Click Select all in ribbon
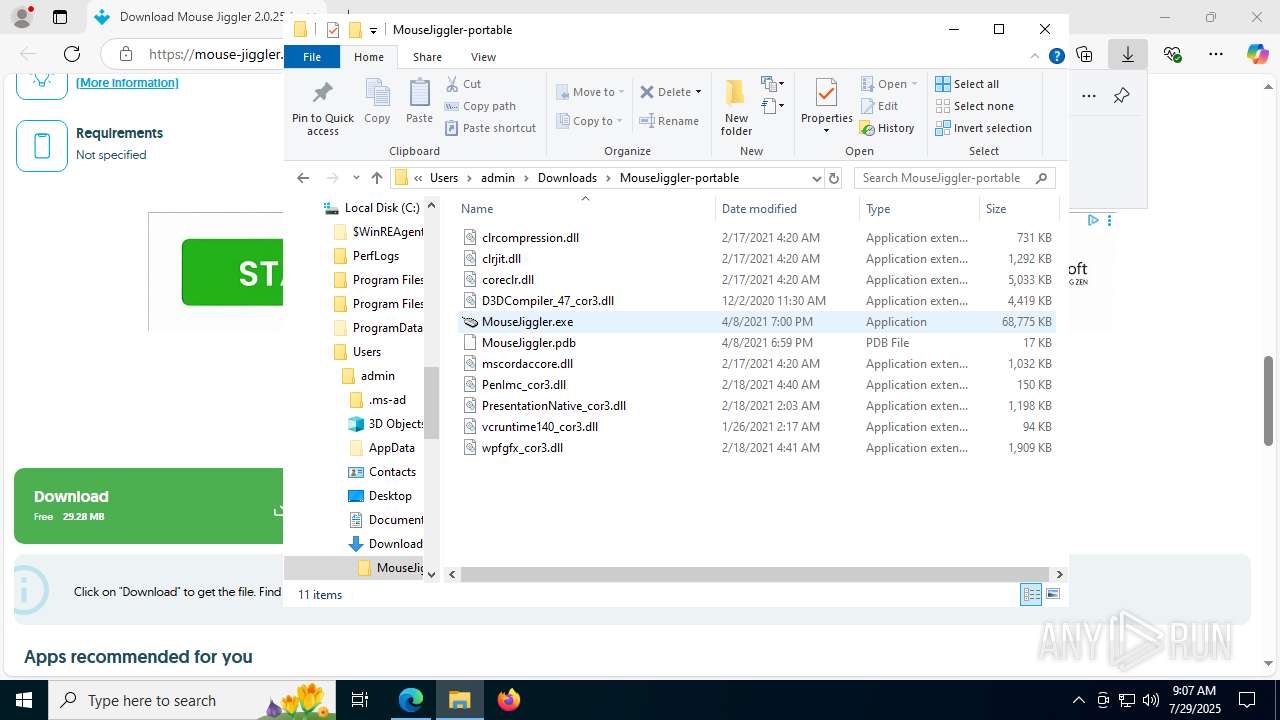 967,84
